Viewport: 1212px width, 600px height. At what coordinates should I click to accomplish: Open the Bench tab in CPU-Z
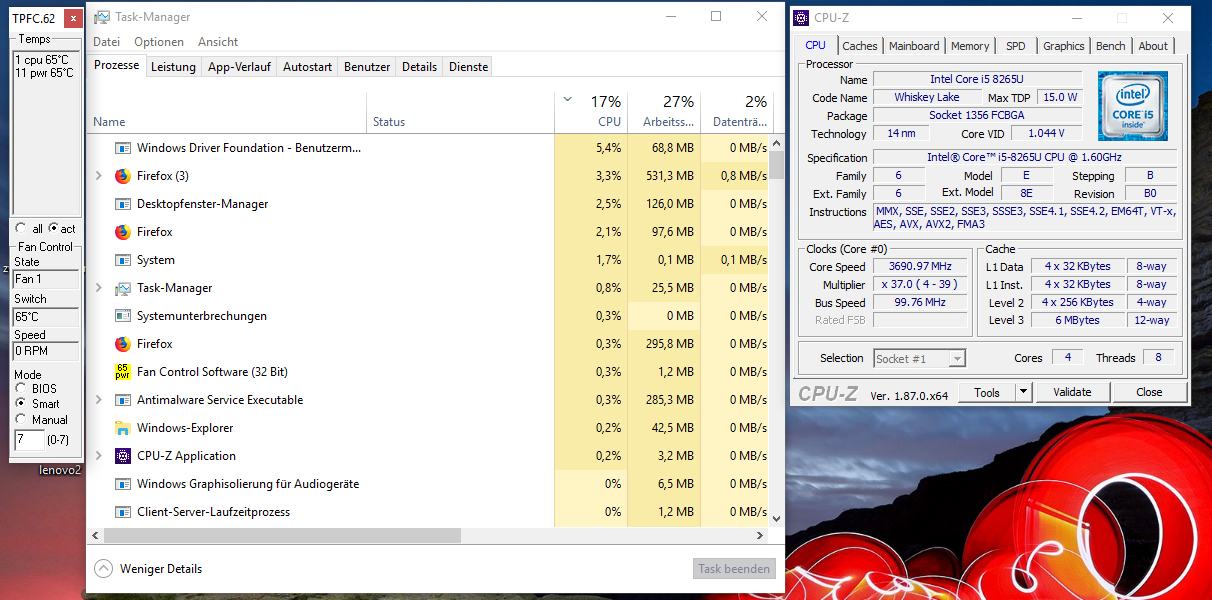click(x=1110, y=46)
